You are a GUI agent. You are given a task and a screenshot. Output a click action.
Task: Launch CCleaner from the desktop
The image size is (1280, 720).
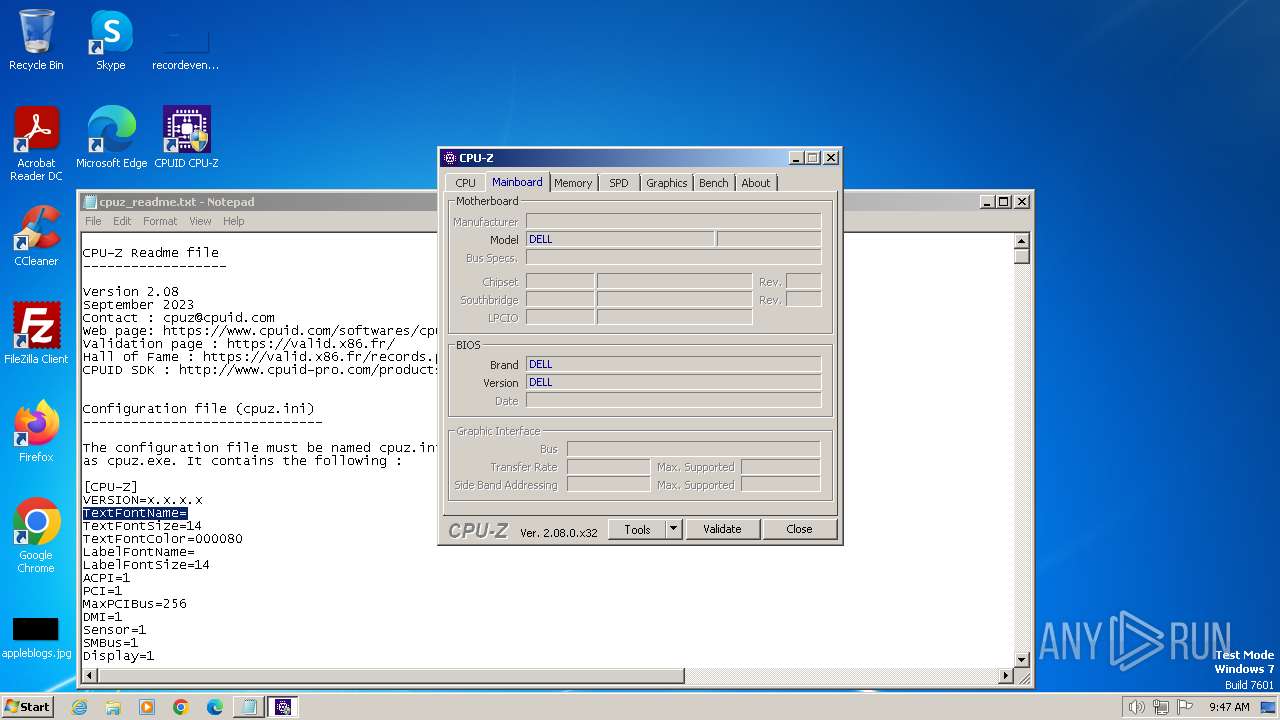point(36,236)
